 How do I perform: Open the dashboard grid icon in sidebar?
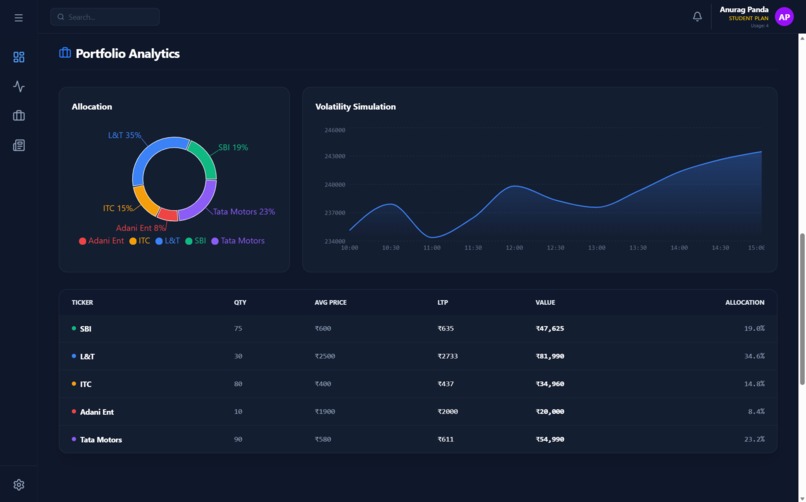19,57
